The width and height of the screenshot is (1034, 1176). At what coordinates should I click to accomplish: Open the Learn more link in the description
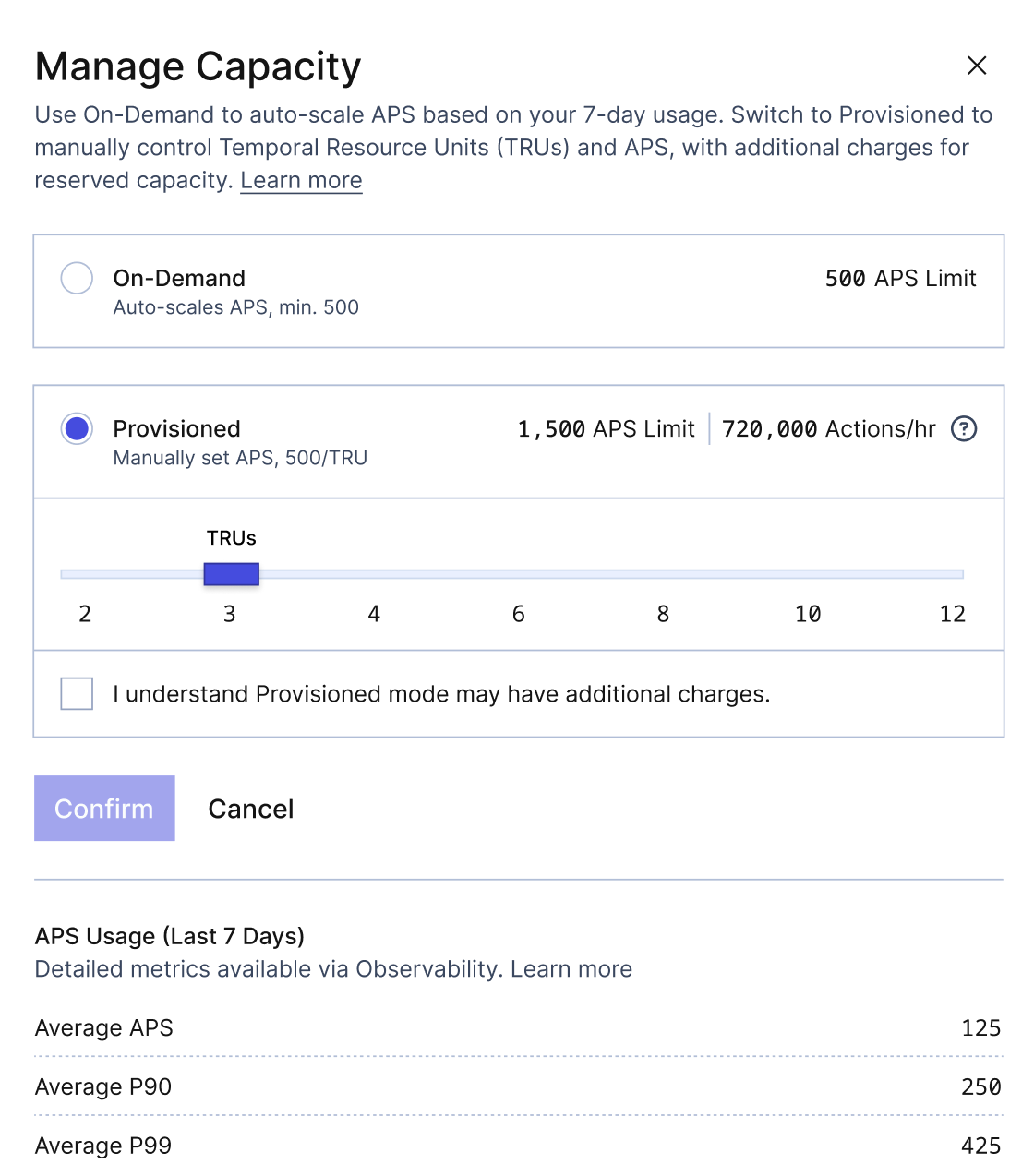(x=301, y=180)
